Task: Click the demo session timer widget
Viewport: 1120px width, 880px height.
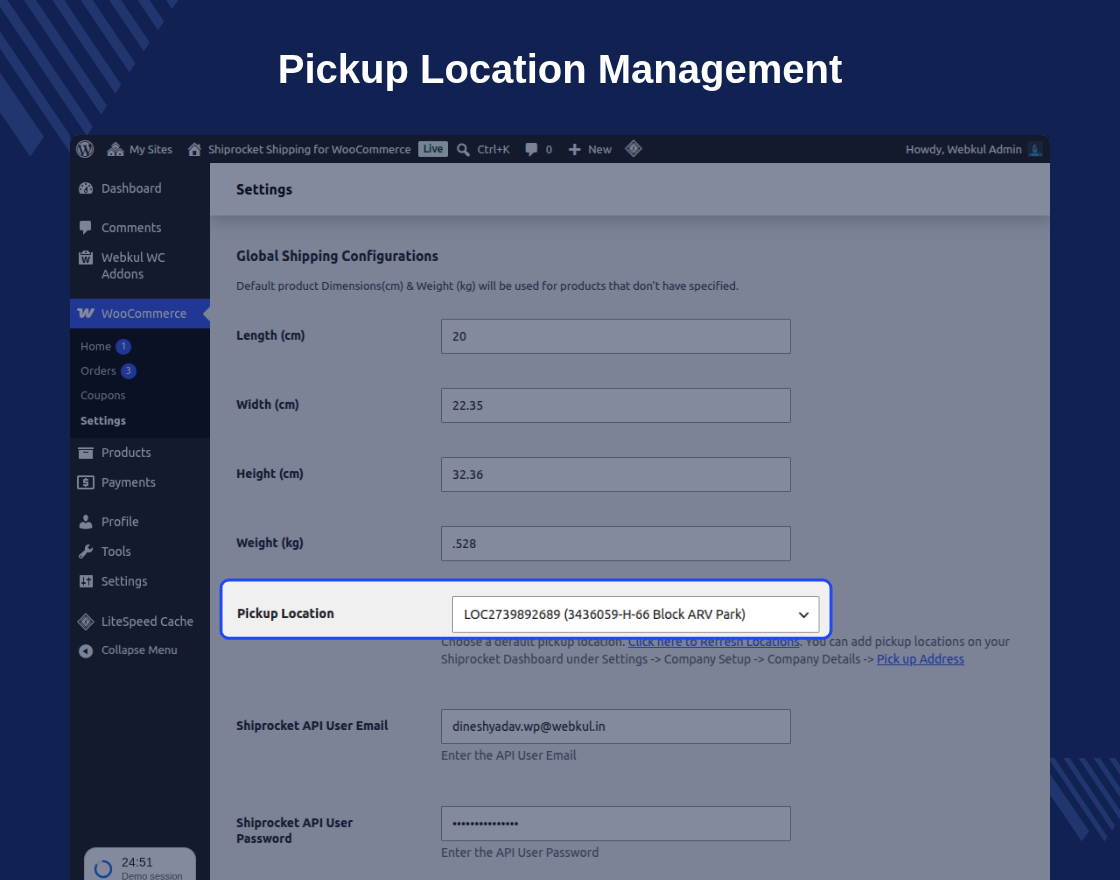Action: (140, 864)
